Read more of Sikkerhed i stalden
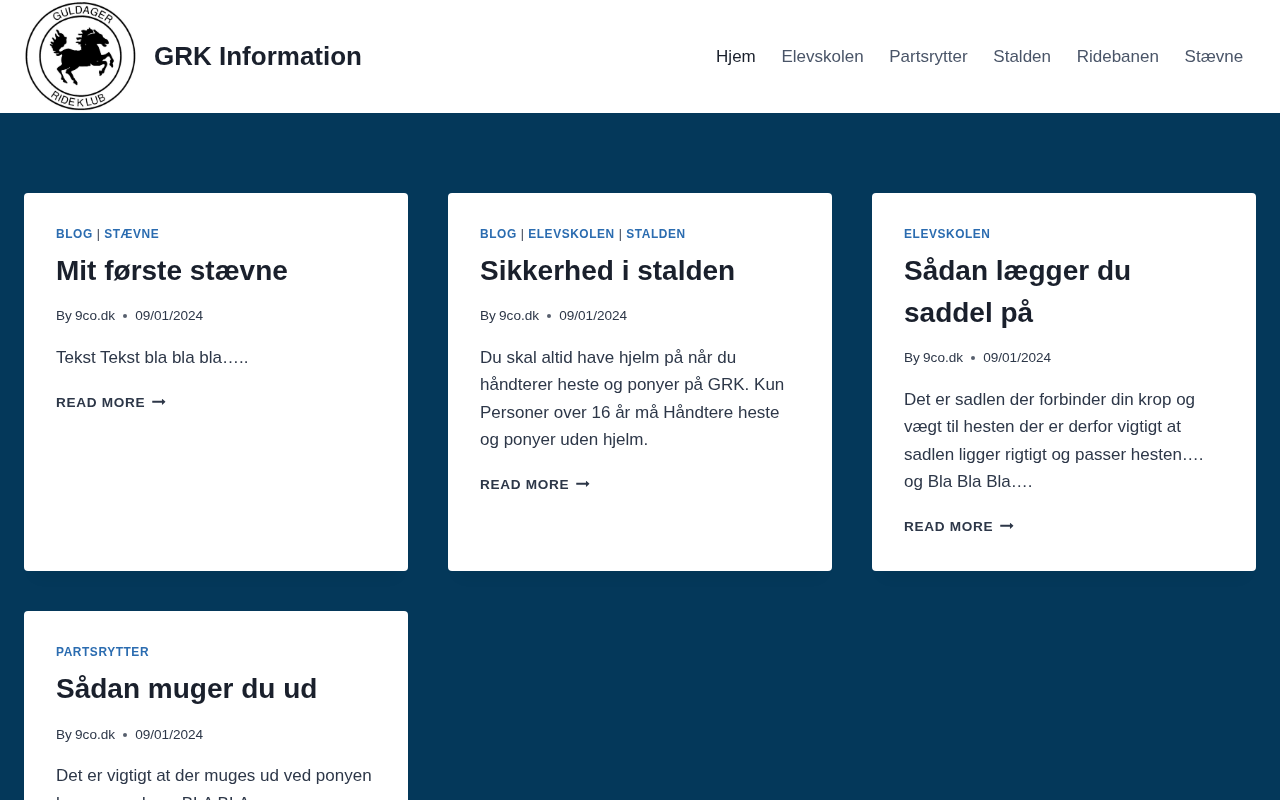The height and width of the screenshot is (800, 1280). [x=535, y=484]
